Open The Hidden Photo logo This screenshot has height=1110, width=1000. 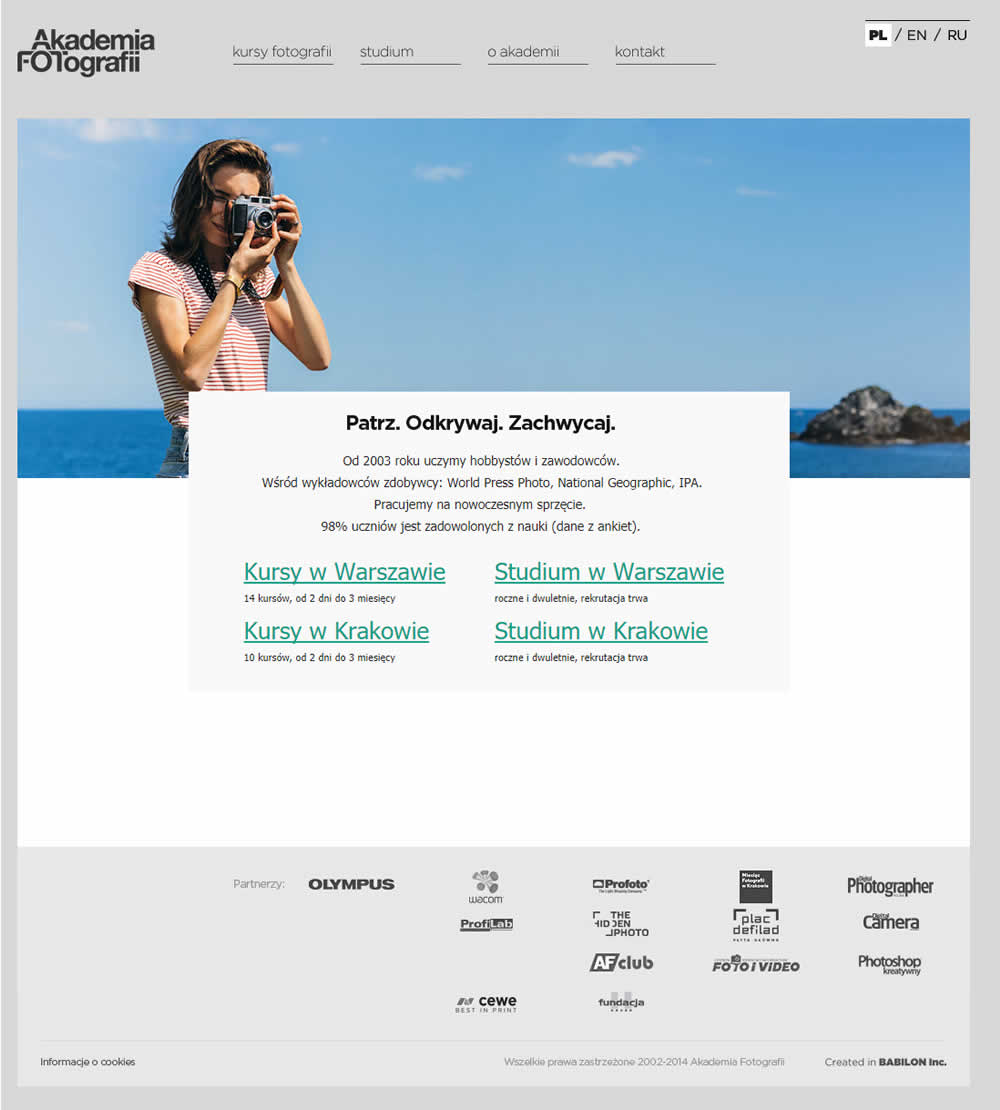click(620, 924)
